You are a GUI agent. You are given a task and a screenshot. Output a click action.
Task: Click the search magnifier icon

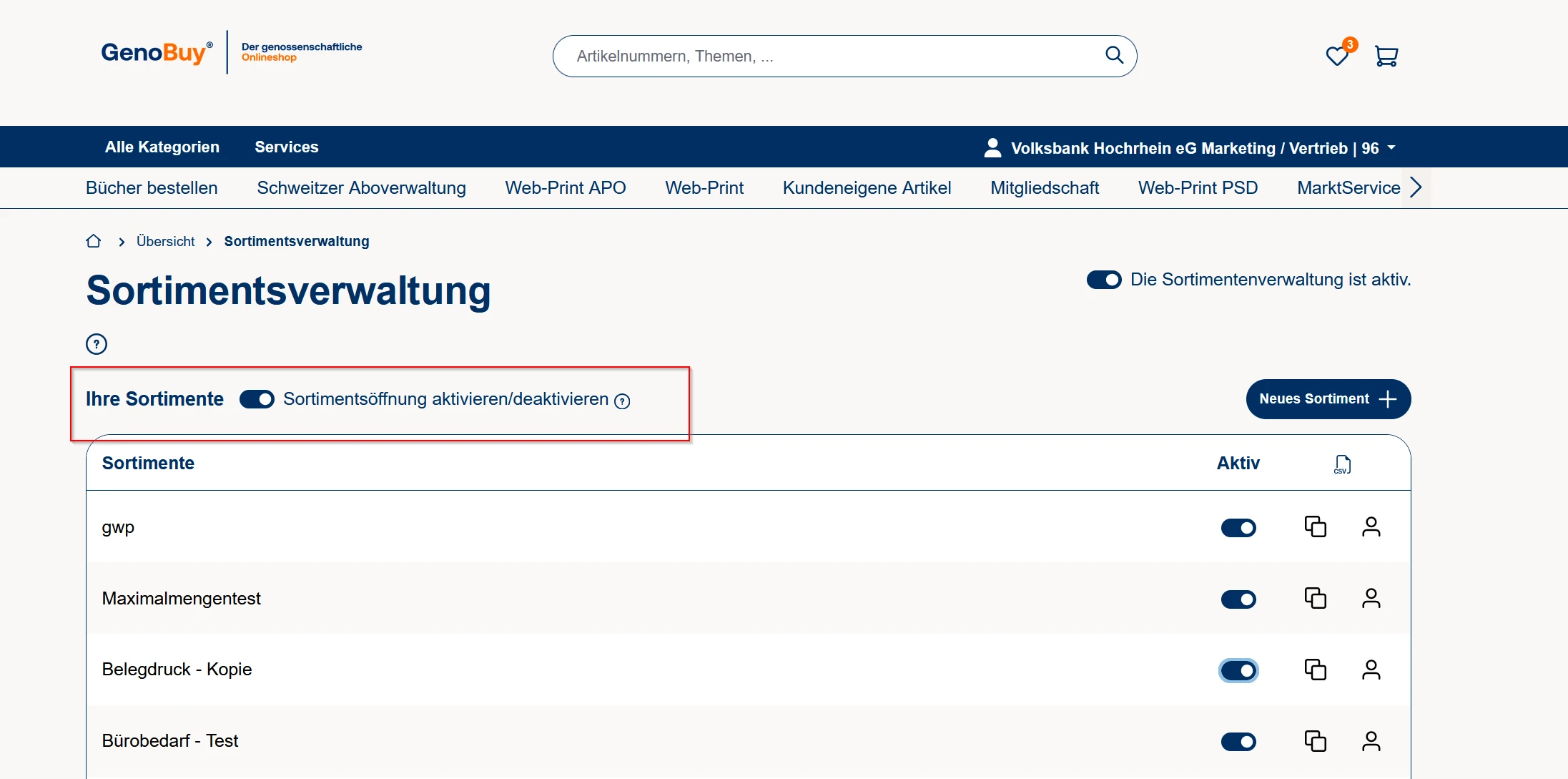tap(1114, 55)
